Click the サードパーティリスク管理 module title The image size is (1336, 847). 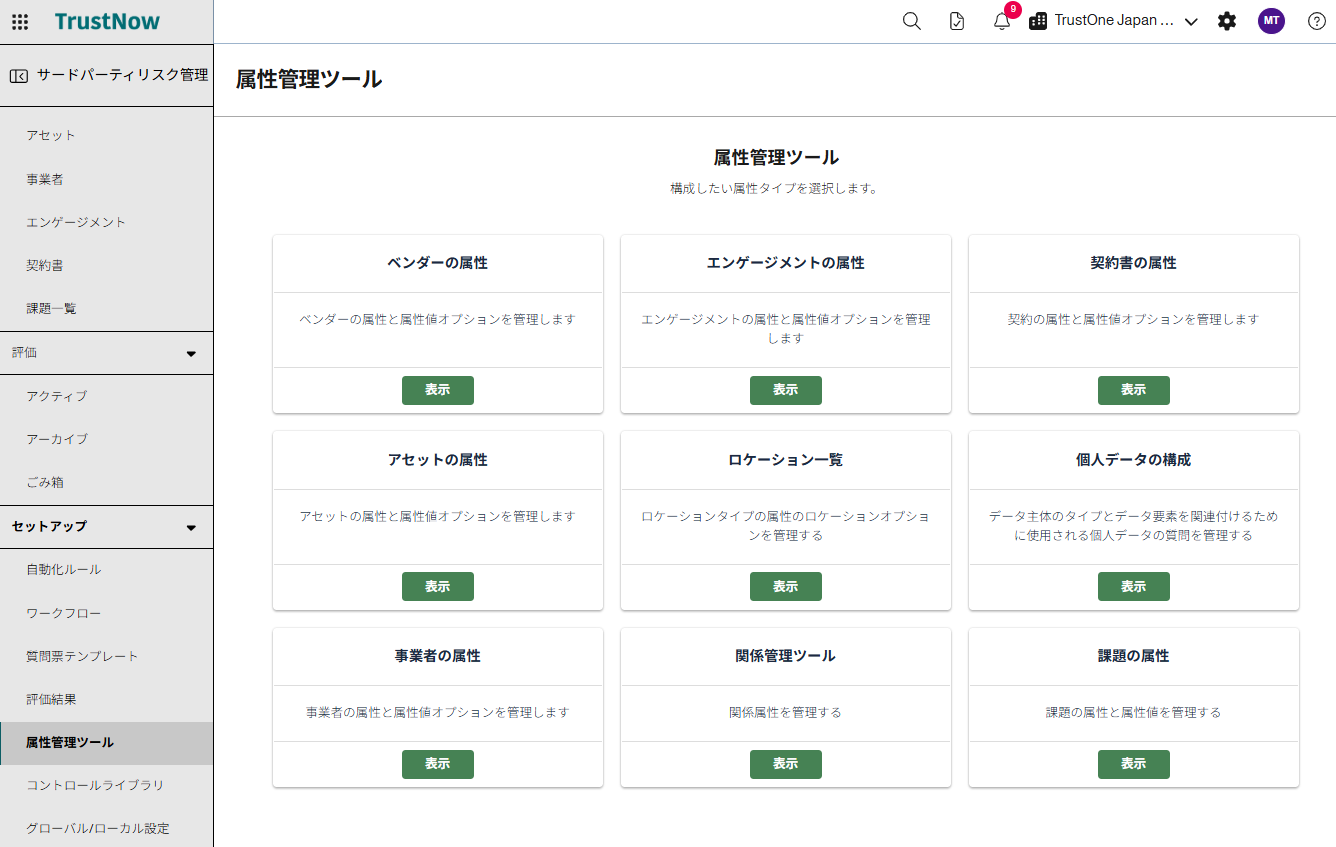pos(123,75)
